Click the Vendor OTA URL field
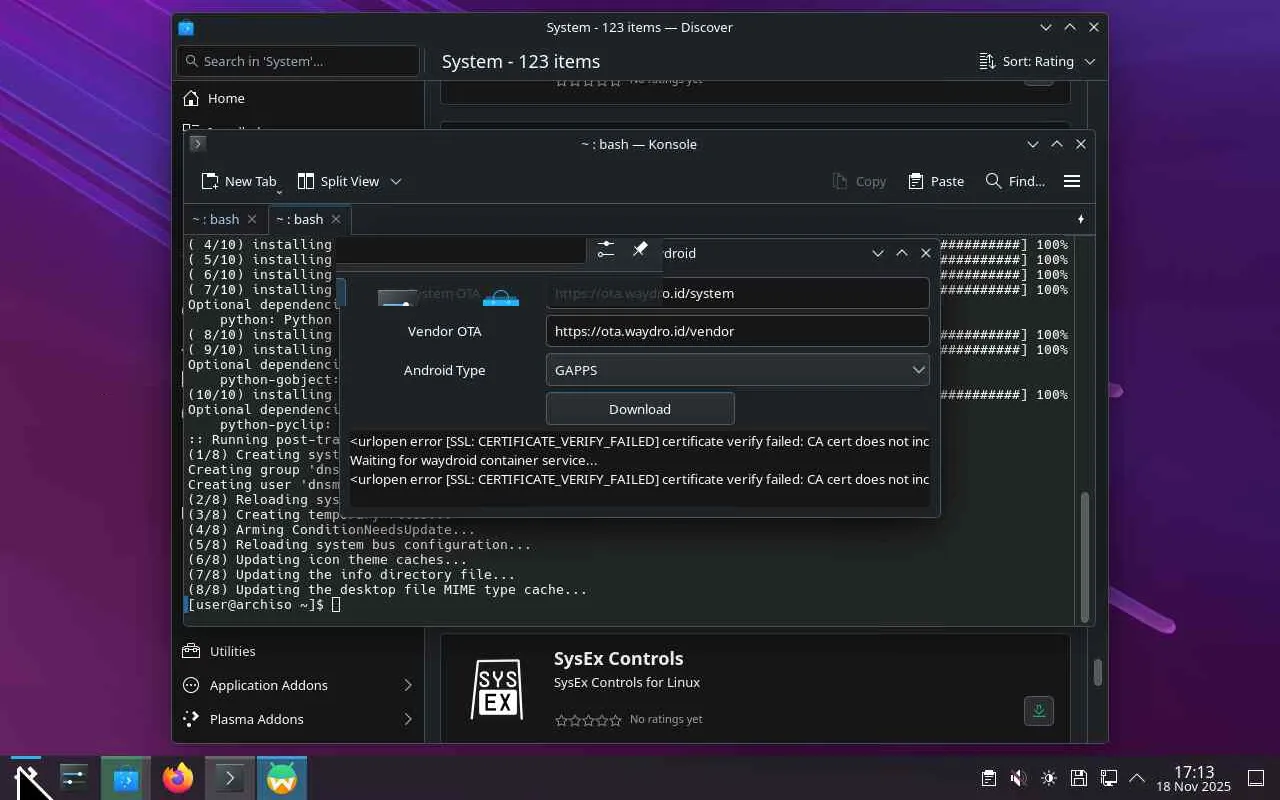The image size is (1280, 800). tap(737, 331)
